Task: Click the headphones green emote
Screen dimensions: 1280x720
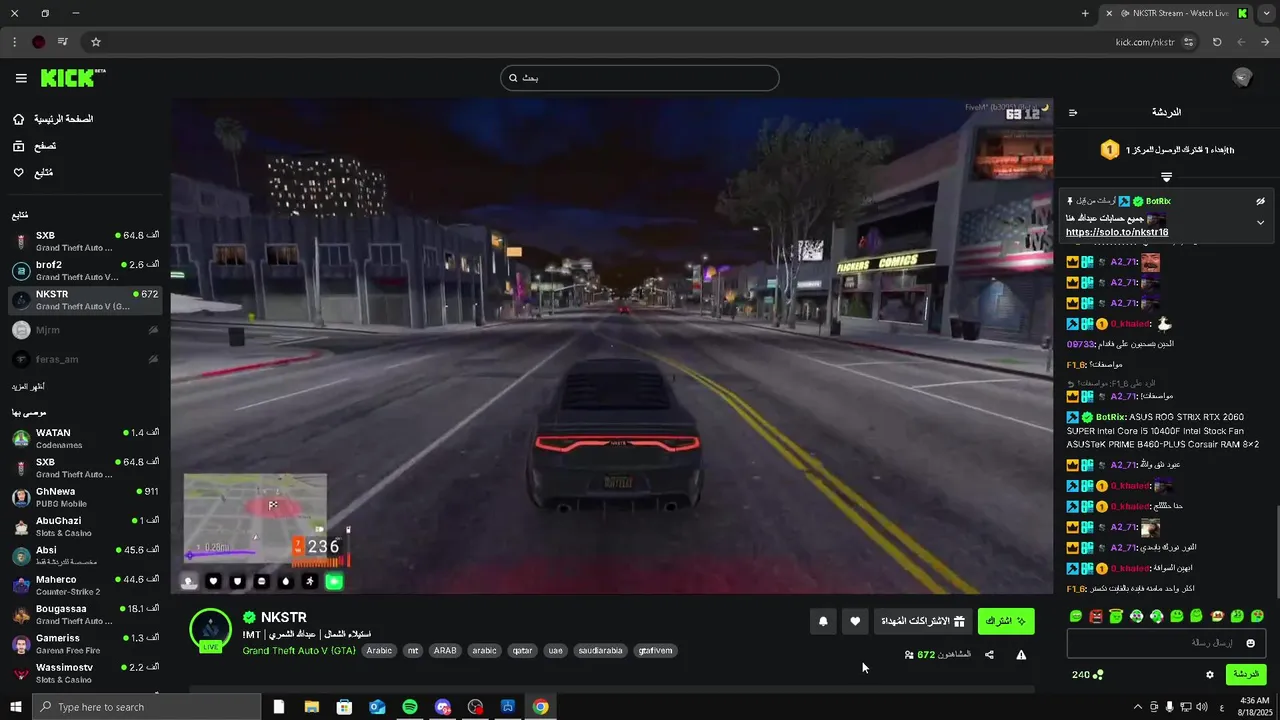Action: [x=1156, y=616]
